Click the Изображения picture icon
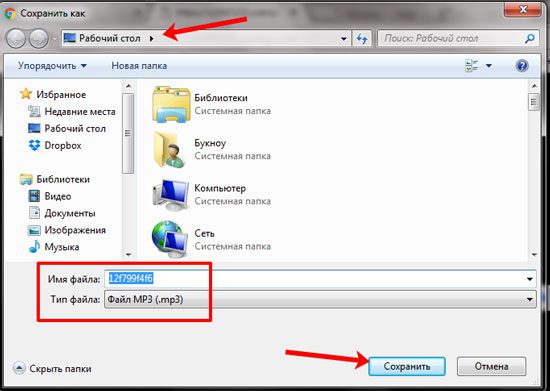 [34, 230]
